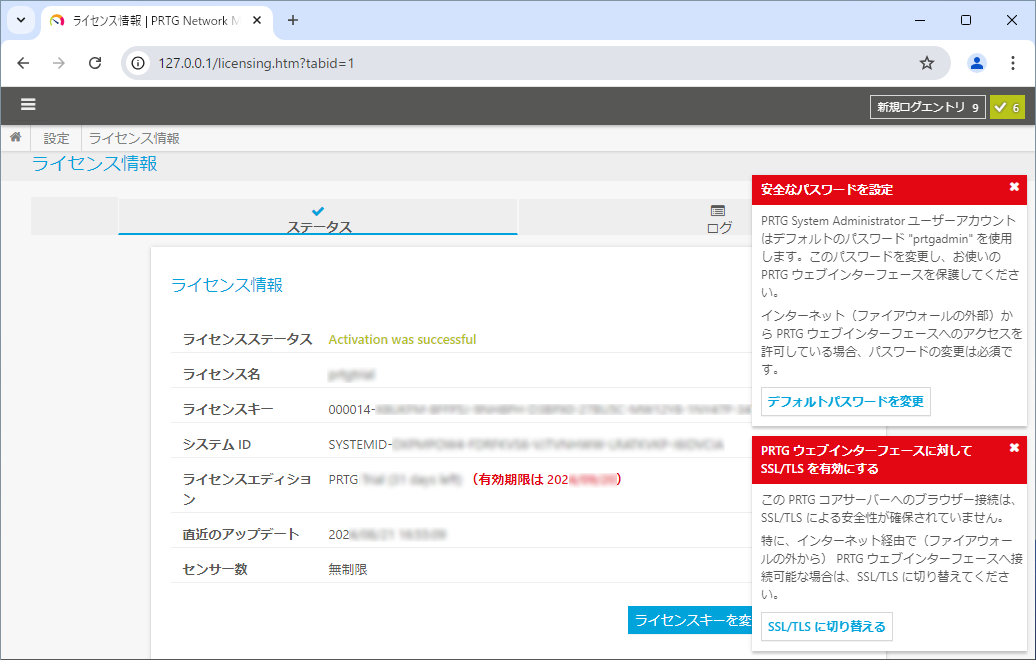Close the PRTG license browser tab
The width and height of the screenshot is (1036, 660).
pyautogui.click(x=257, y=20)
